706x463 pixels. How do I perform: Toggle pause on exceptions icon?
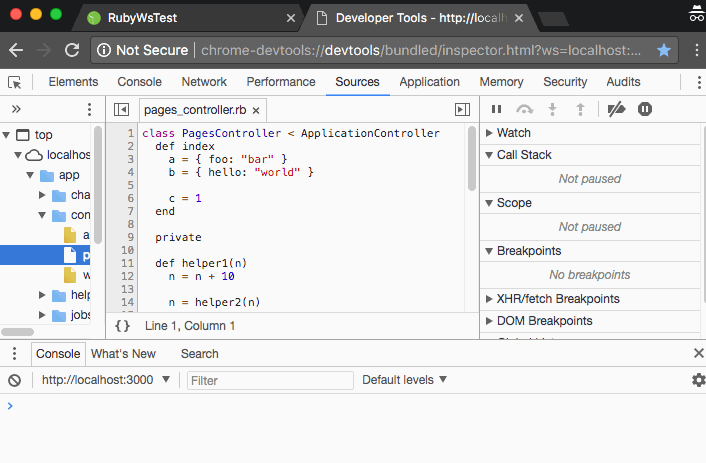click(x=645, y=109)
